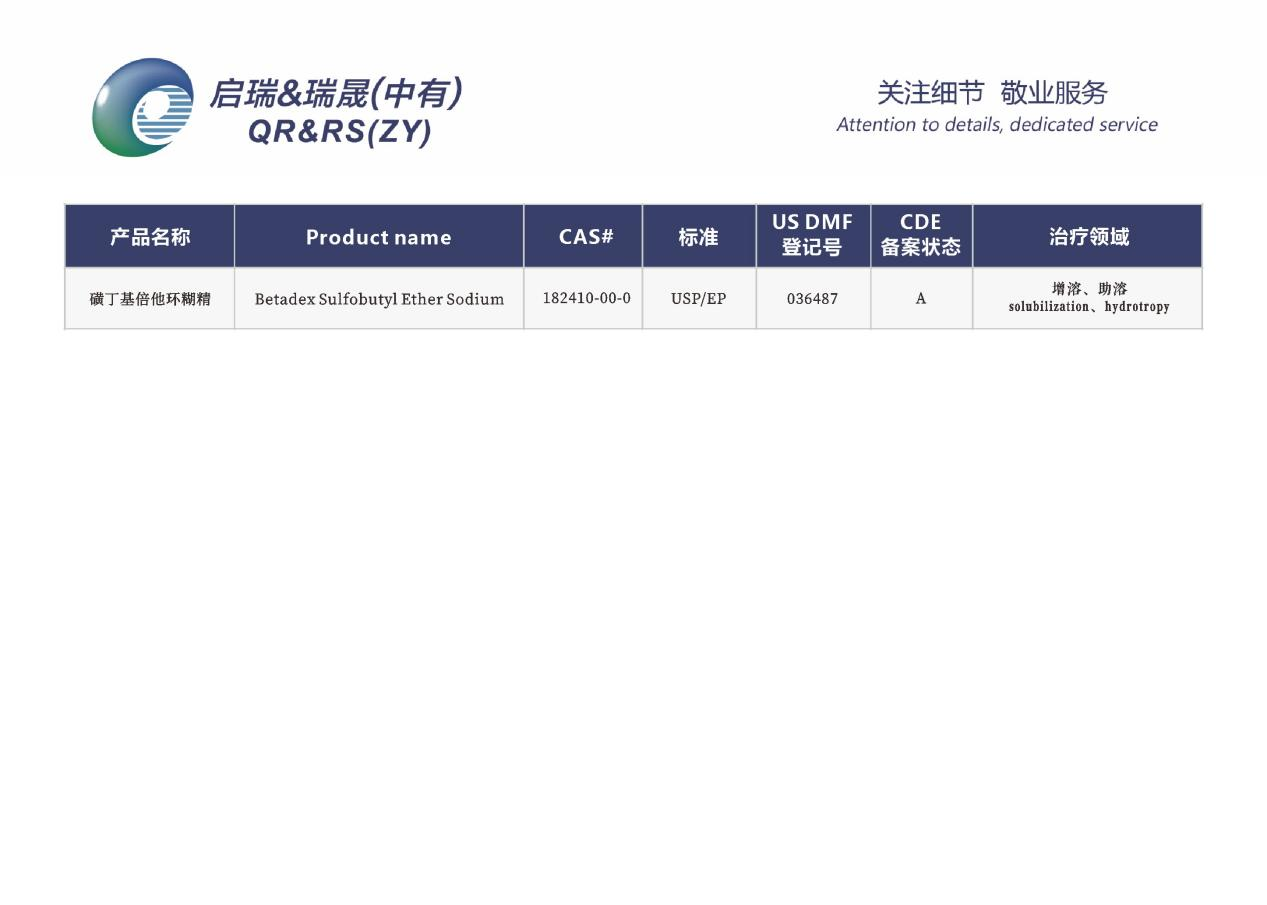This screenshot has height=905, width=1267.
Task: Click the CDE 备案状态 column header
Action: point(921,236)
